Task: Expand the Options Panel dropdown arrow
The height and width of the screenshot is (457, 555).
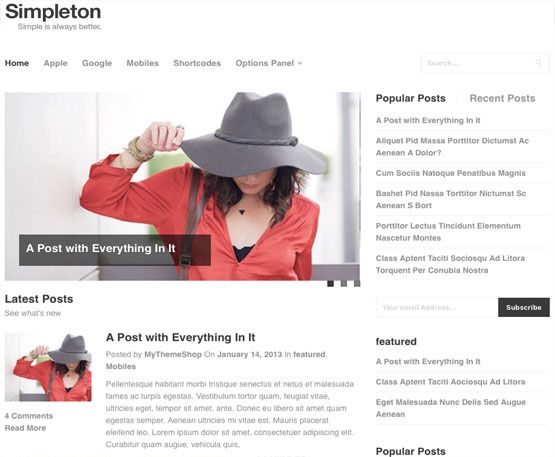Action: coord(300,63)
